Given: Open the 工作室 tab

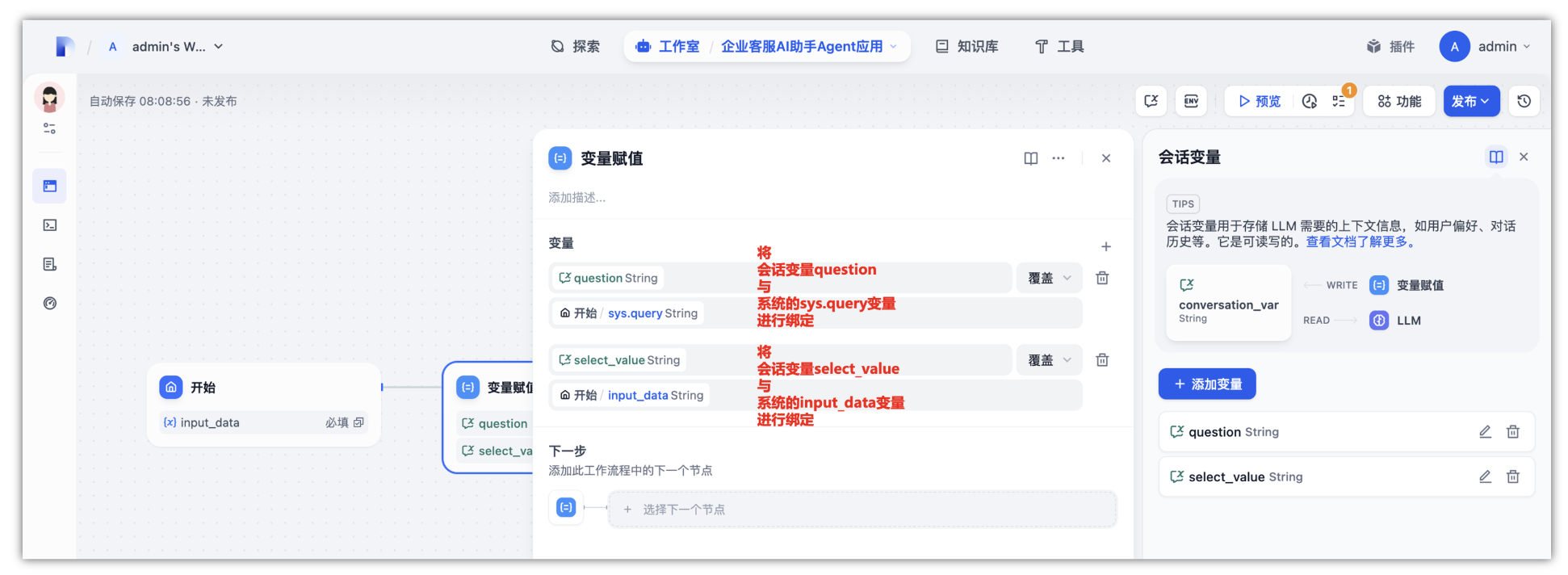Looking at the screenshot, I should pos(668,47).
